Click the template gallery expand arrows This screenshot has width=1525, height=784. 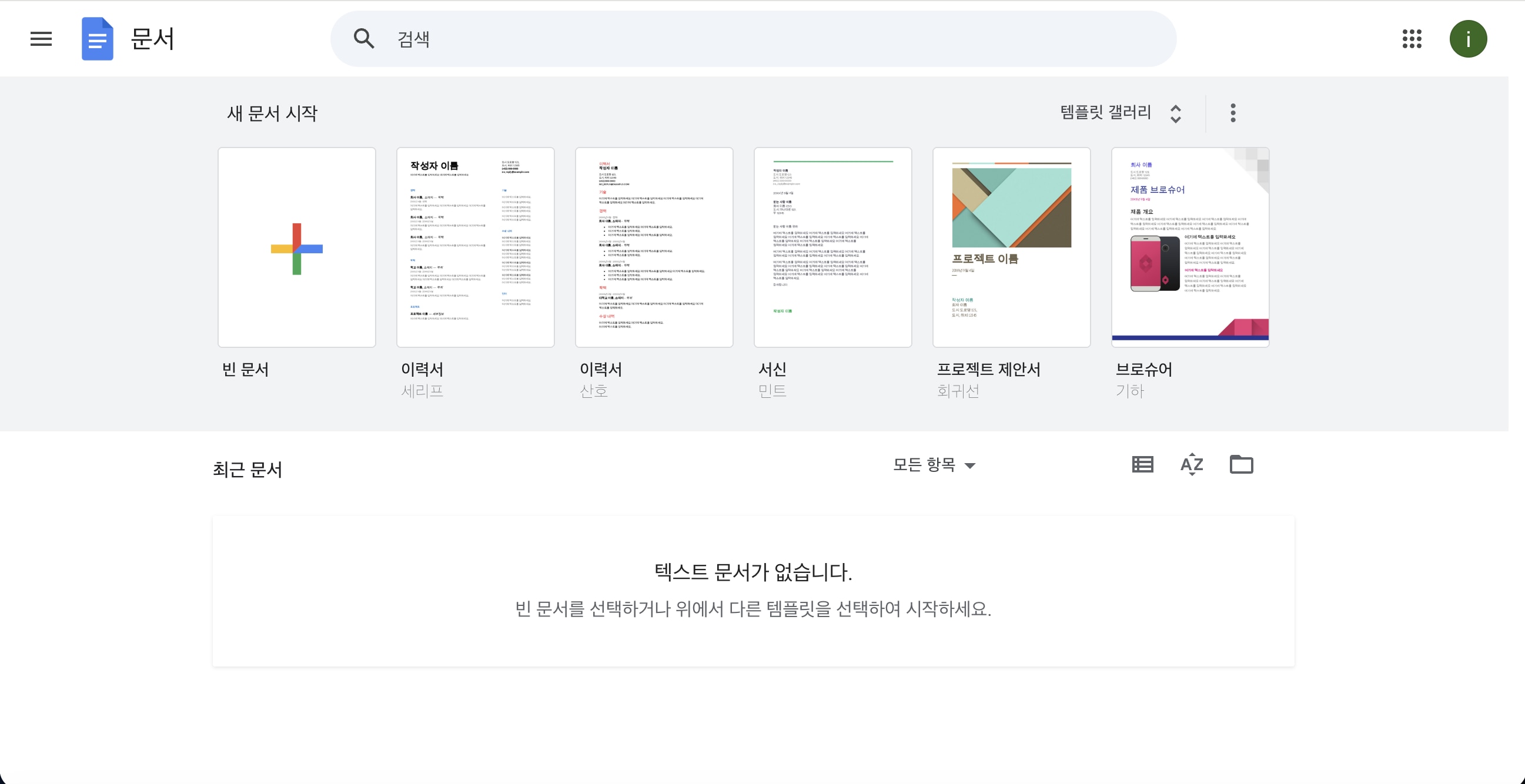pyautogui.click(x=1175, y=113)
